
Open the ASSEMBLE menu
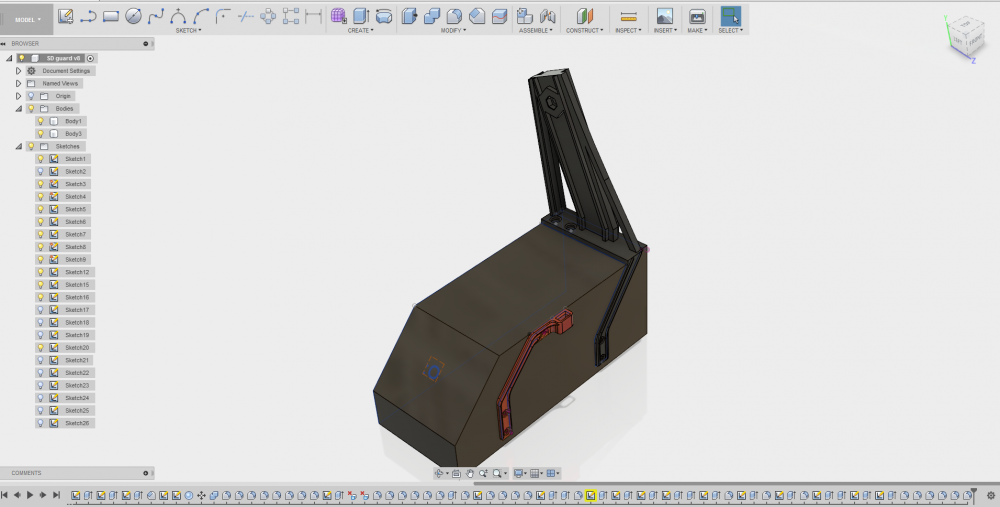pos(536,30)
